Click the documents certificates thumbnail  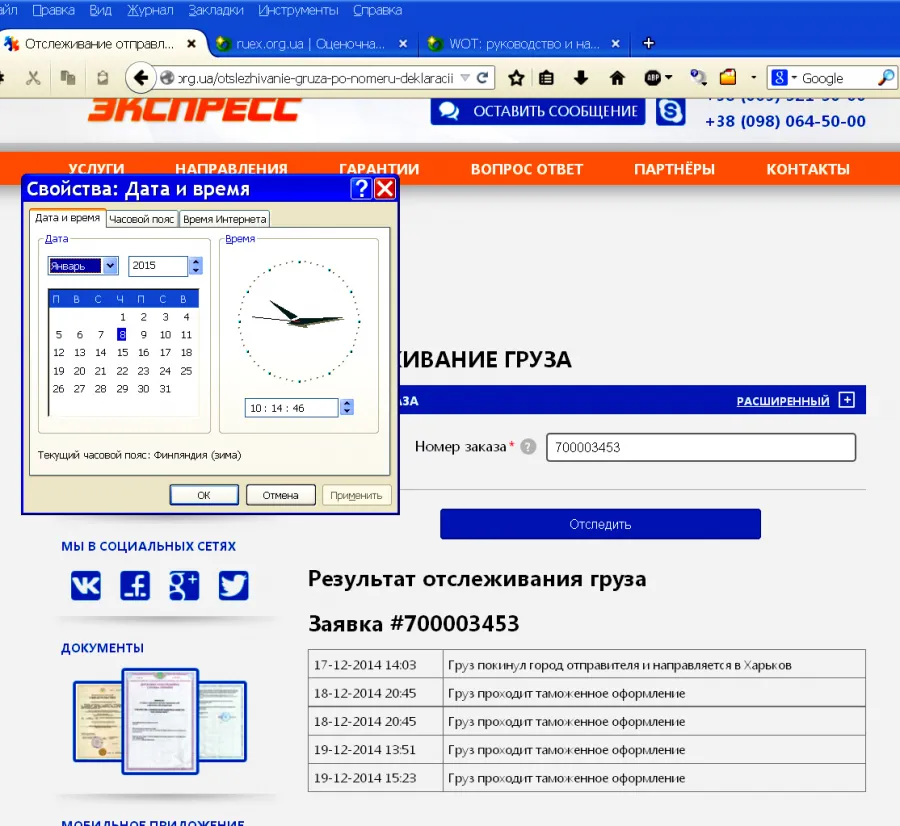pos(160,721)
